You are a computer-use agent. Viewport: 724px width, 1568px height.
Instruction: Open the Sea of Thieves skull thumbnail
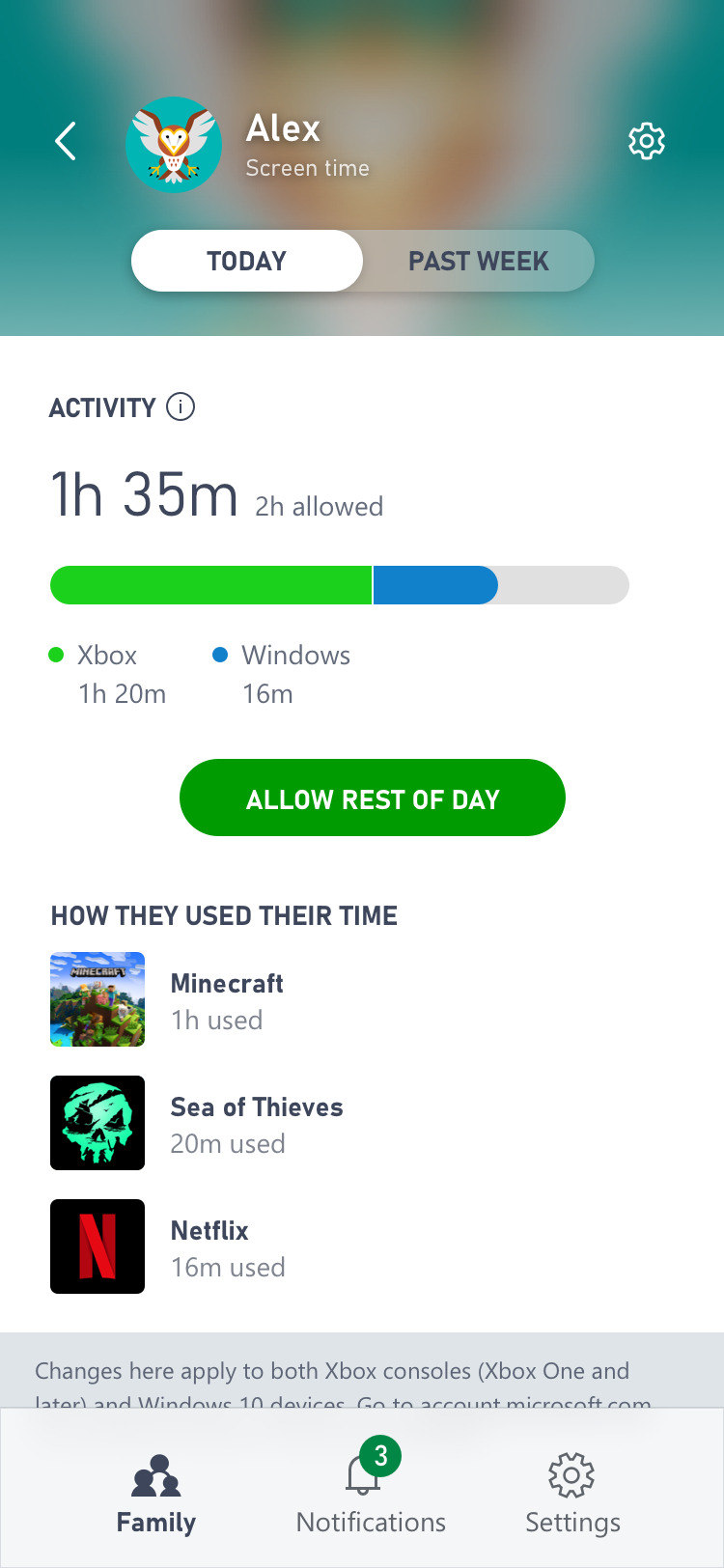(x=97, y=1123)
